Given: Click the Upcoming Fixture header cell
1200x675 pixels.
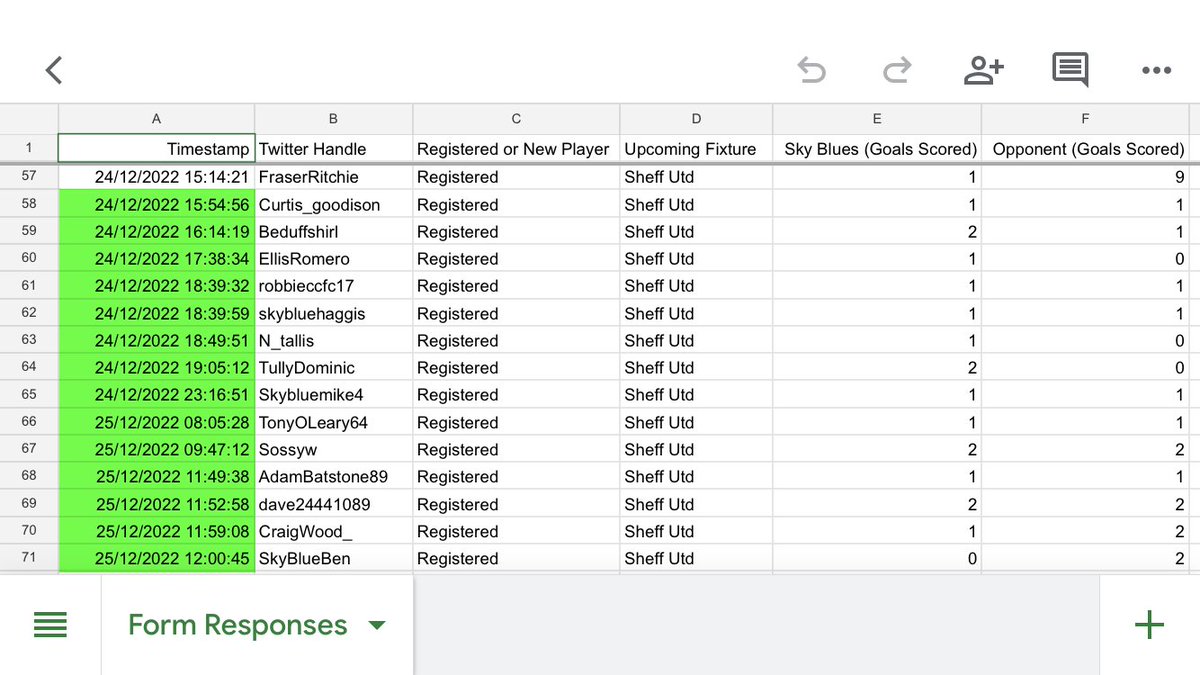Looking at the screenshot, I should point(696,148).
